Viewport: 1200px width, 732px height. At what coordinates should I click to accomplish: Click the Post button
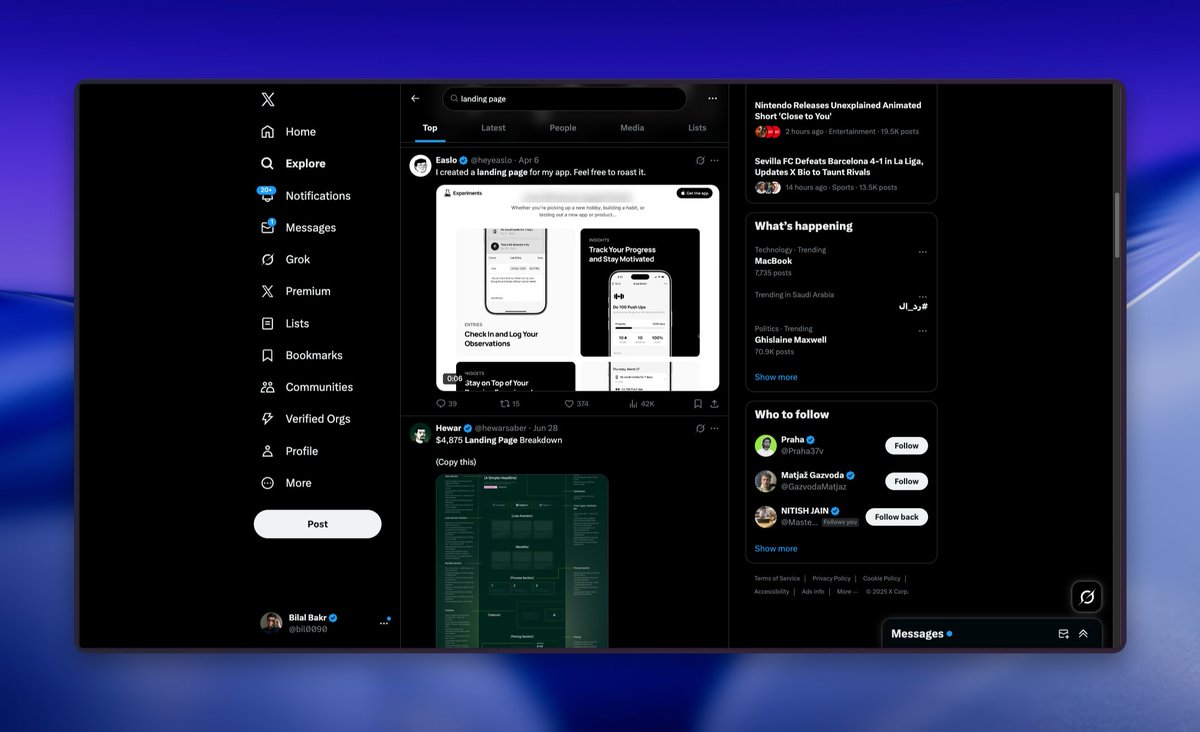click(x=317, y=524)
